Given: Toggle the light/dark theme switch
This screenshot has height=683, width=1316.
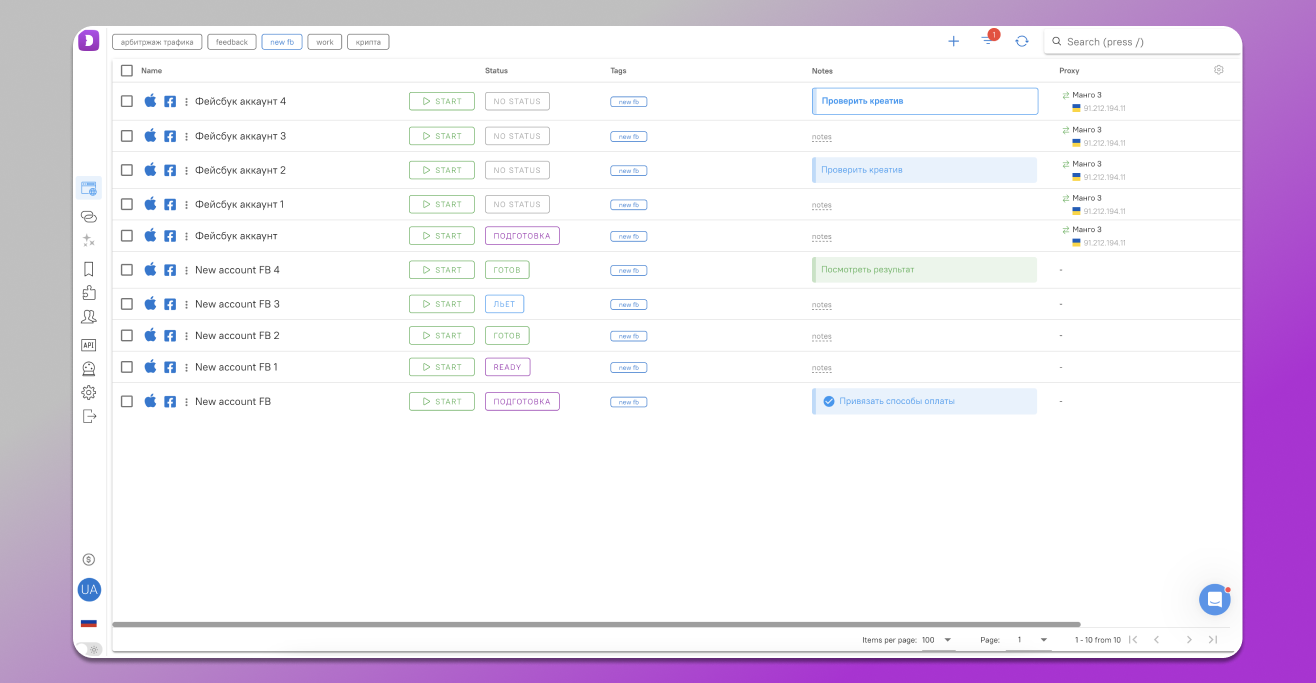Looking at the screenshot, I should (x=93, y=649).
